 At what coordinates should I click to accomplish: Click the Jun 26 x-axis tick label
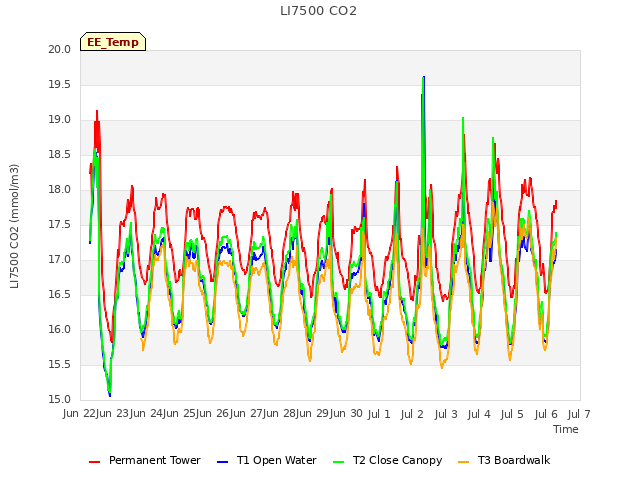pos(212,414)
